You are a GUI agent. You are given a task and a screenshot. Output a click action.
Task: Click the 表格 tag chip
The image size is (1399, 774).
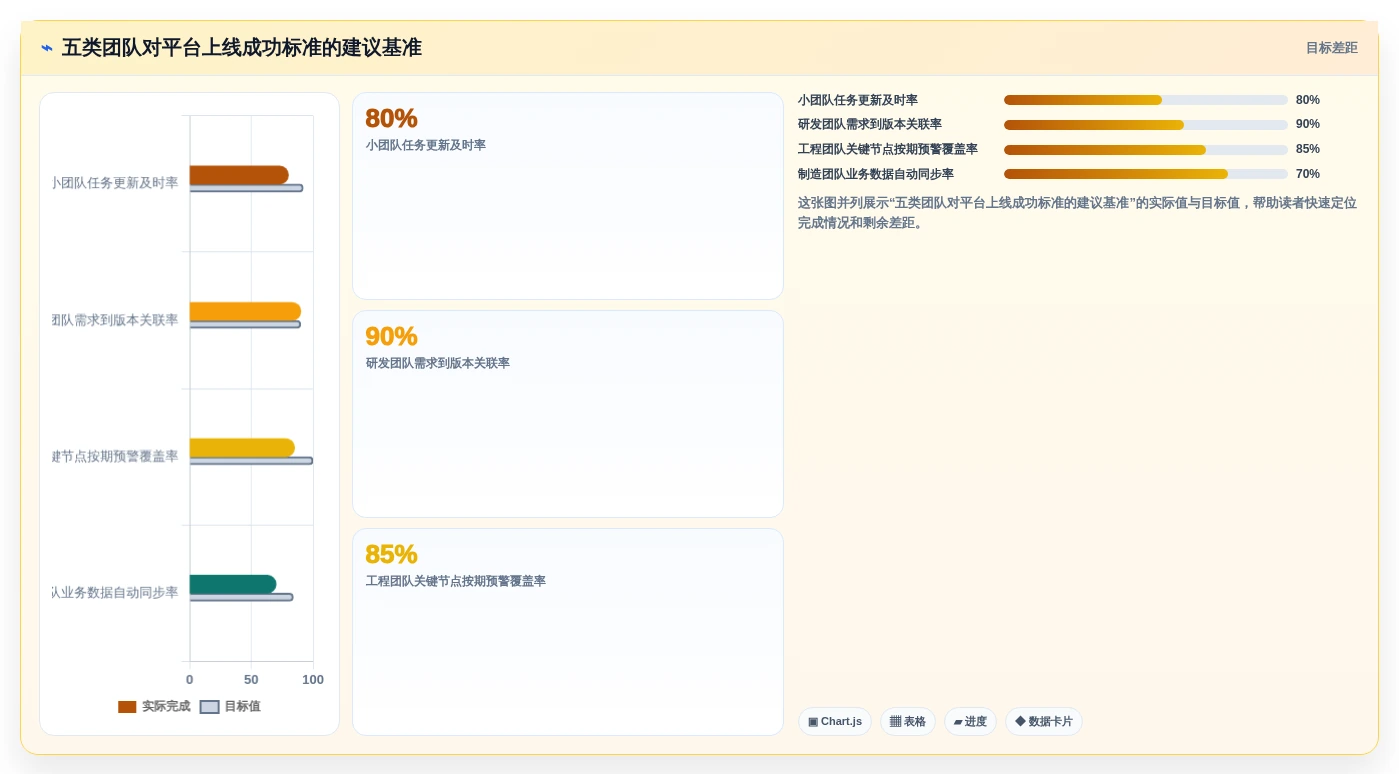[x=908, y=722]
